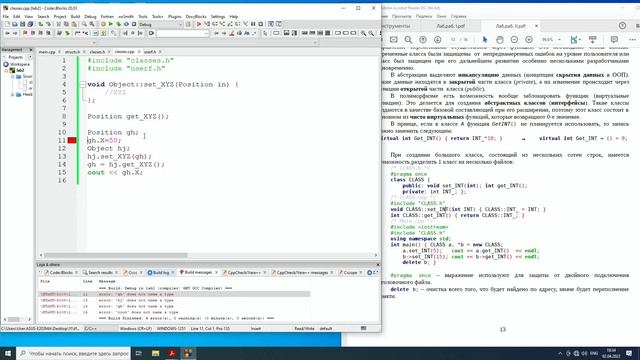The image size is (640, 360).
Task: Click the Acrobat Reader taskbar icon
Action: [x=172, y=353]
